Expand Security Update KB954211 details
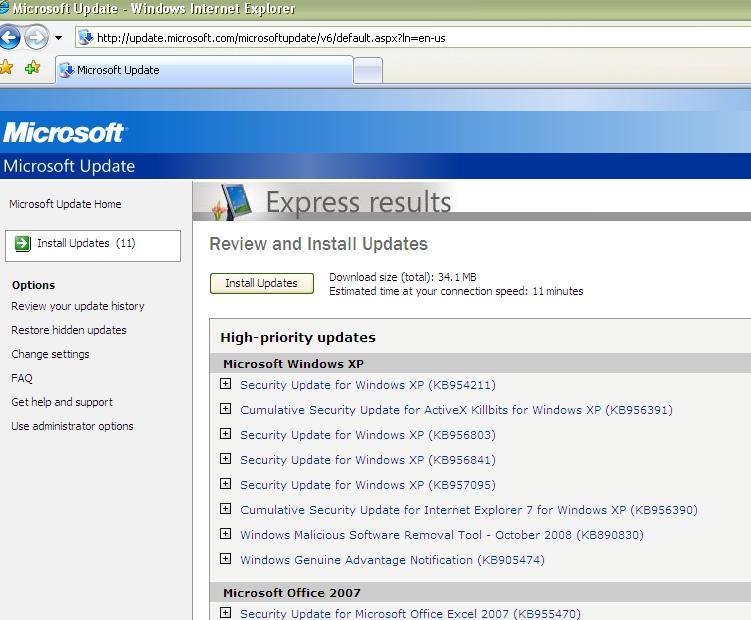 tap(225, 384)
